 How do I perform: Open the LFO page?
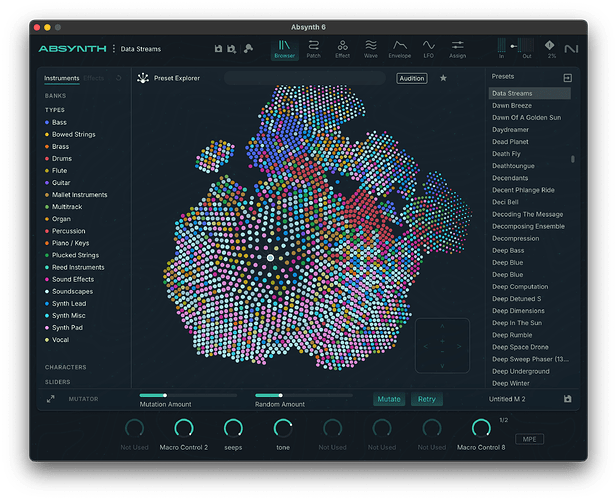[x=428, y=49]
